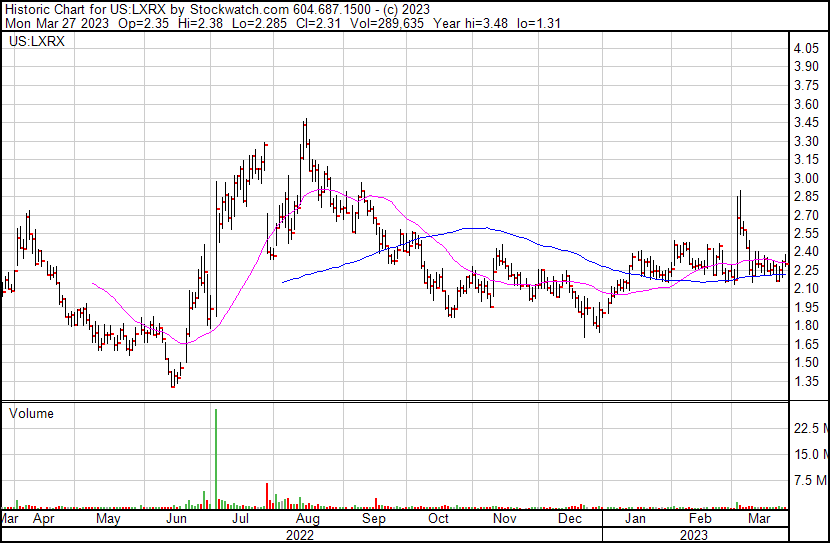Click the August price peak near 3.45
The height and width of the screenshot is (543, 830).
(305, 123)
